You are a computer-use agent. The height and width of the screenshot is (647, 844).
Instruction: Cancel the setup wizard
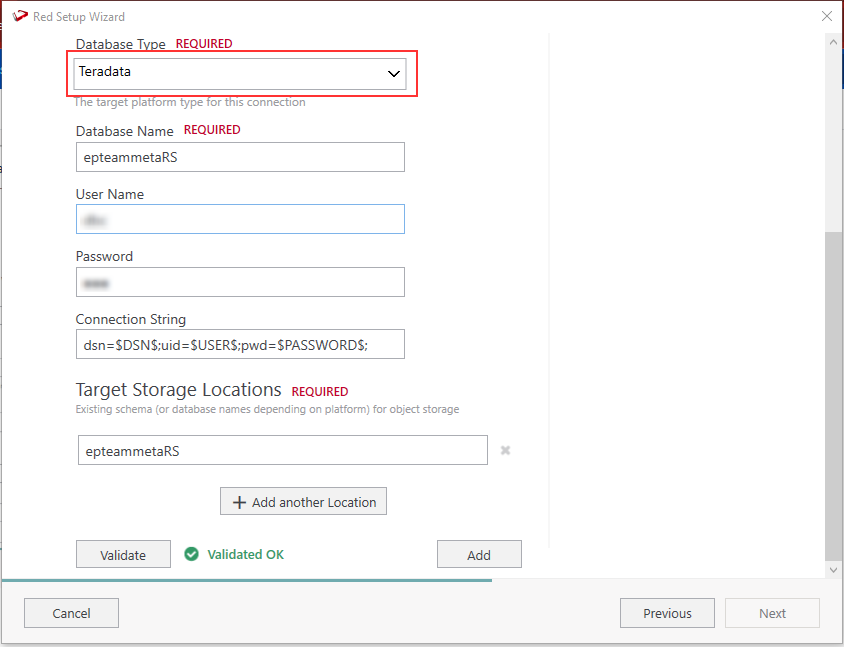[x=71, y=613]
